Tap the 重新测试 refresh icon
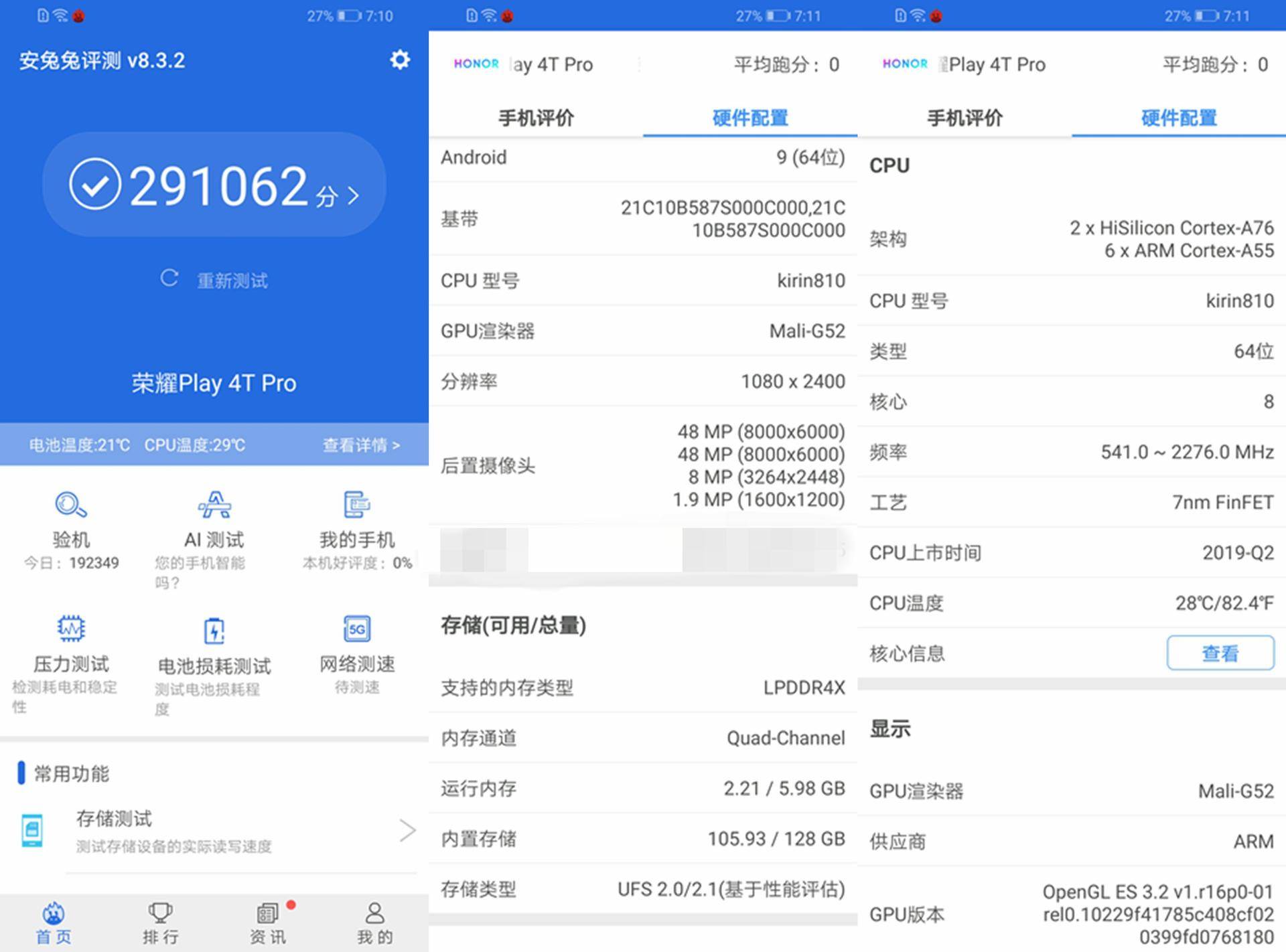 click(x=169, y=278)
